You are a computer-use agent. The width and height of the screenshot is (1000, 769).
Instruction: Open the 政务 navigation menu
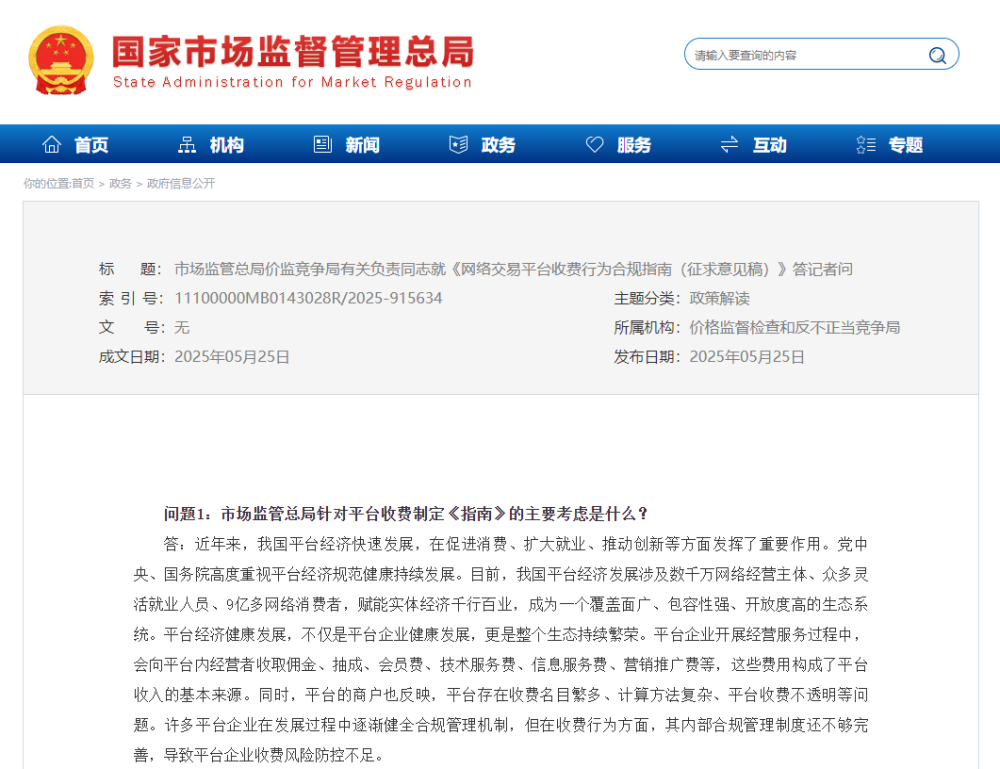(498, 145)
